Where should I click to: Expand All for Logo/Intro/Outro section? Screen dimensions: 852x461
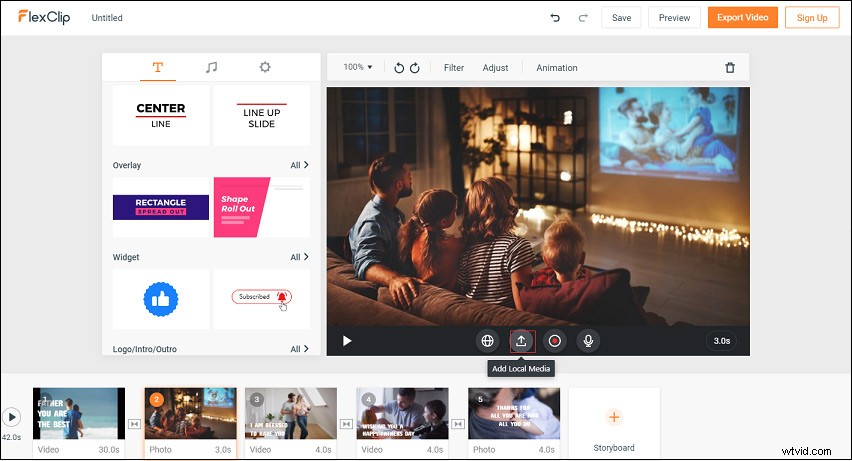click(299, 349)
